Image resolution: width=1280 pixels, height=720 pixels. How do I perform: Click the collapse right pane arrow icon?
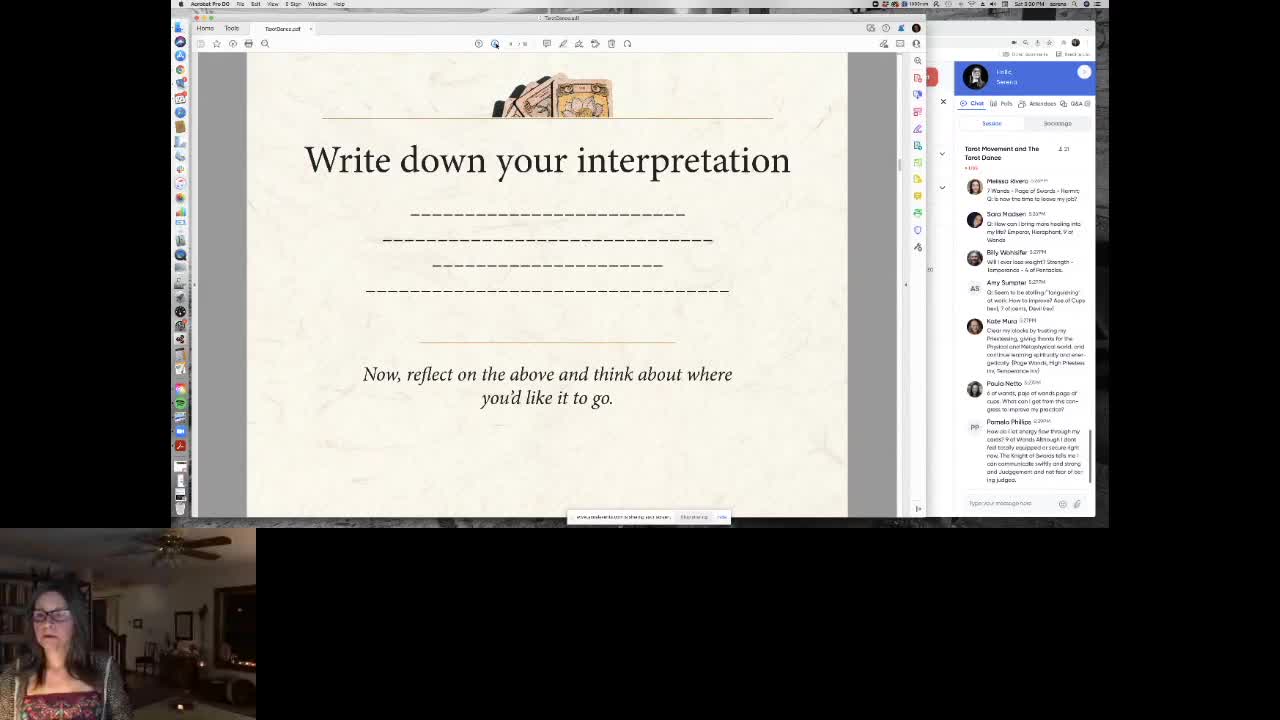[918, 509]
